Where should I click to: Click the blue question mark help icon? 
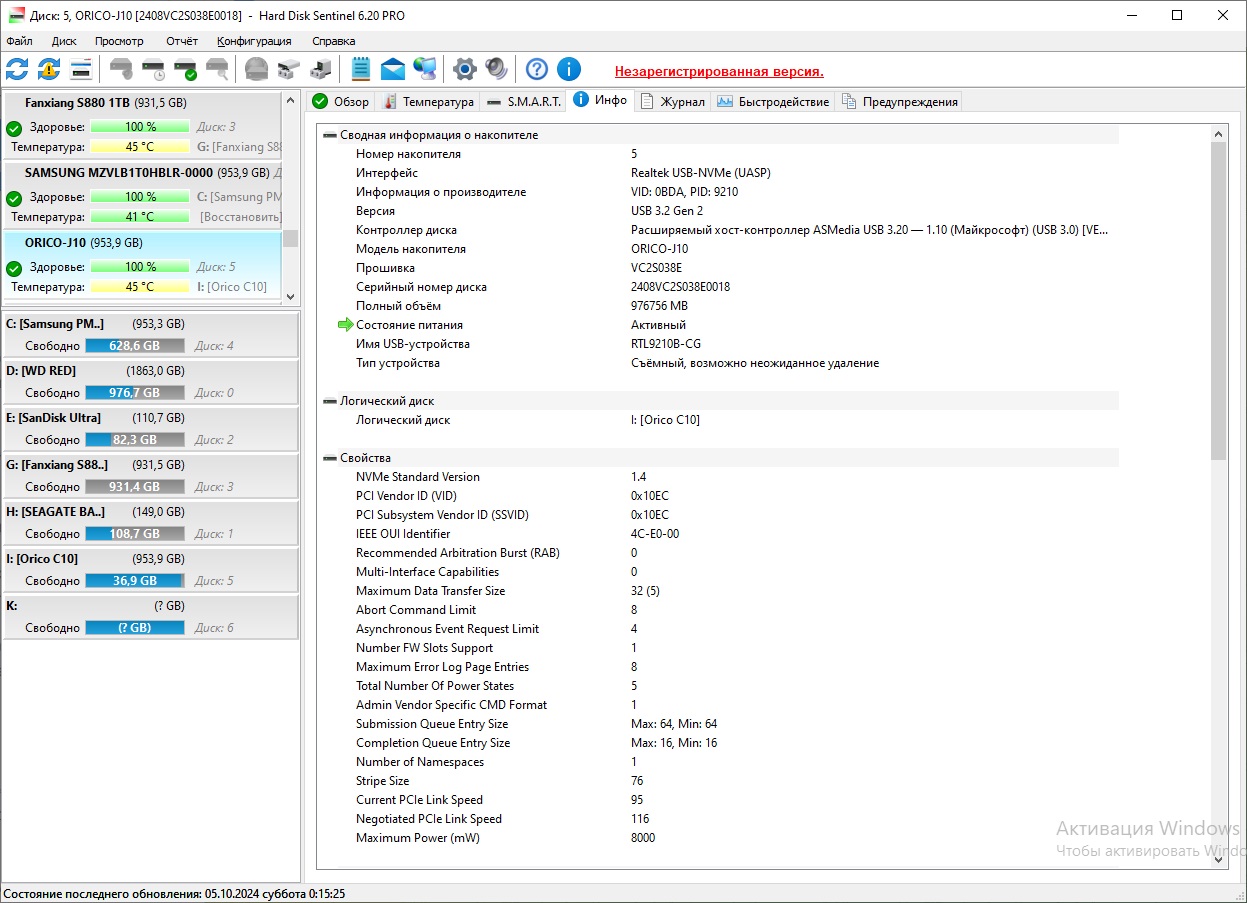click(x=537, y=69)
